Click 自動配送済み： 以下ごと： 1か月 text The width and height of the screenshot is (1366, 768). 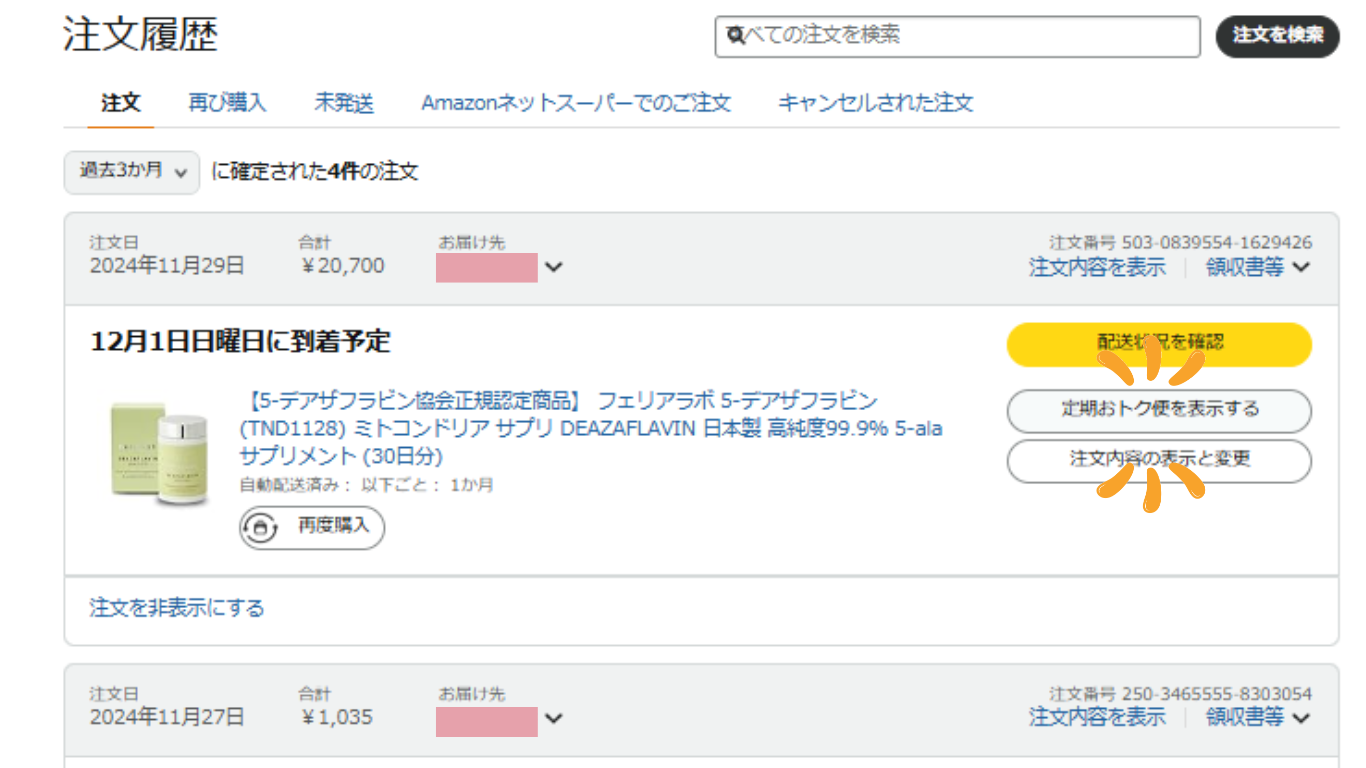tap(366, 485)
